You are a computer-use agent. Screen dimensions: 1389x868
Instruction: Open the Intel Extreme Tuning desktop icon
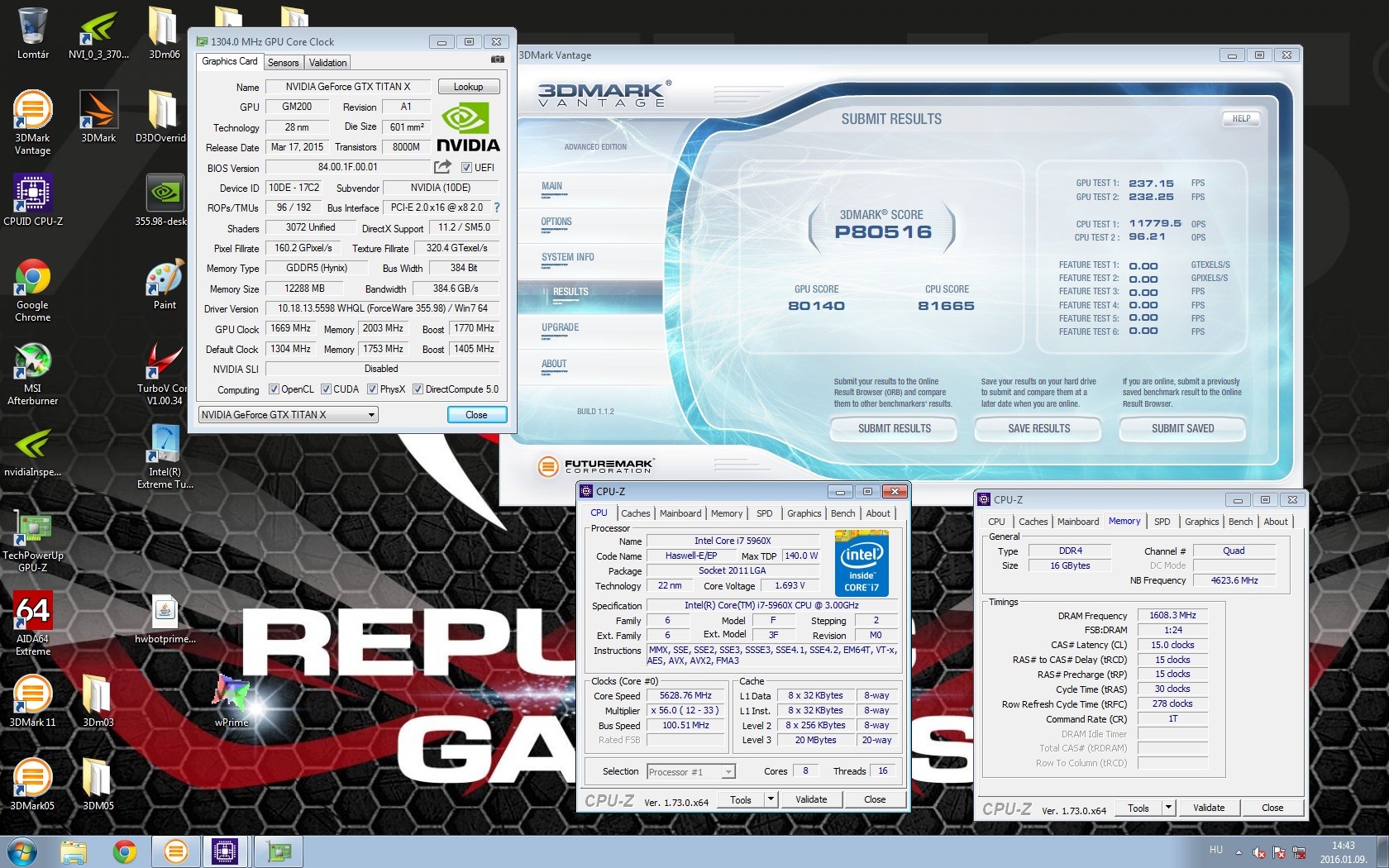pos(165,456)
